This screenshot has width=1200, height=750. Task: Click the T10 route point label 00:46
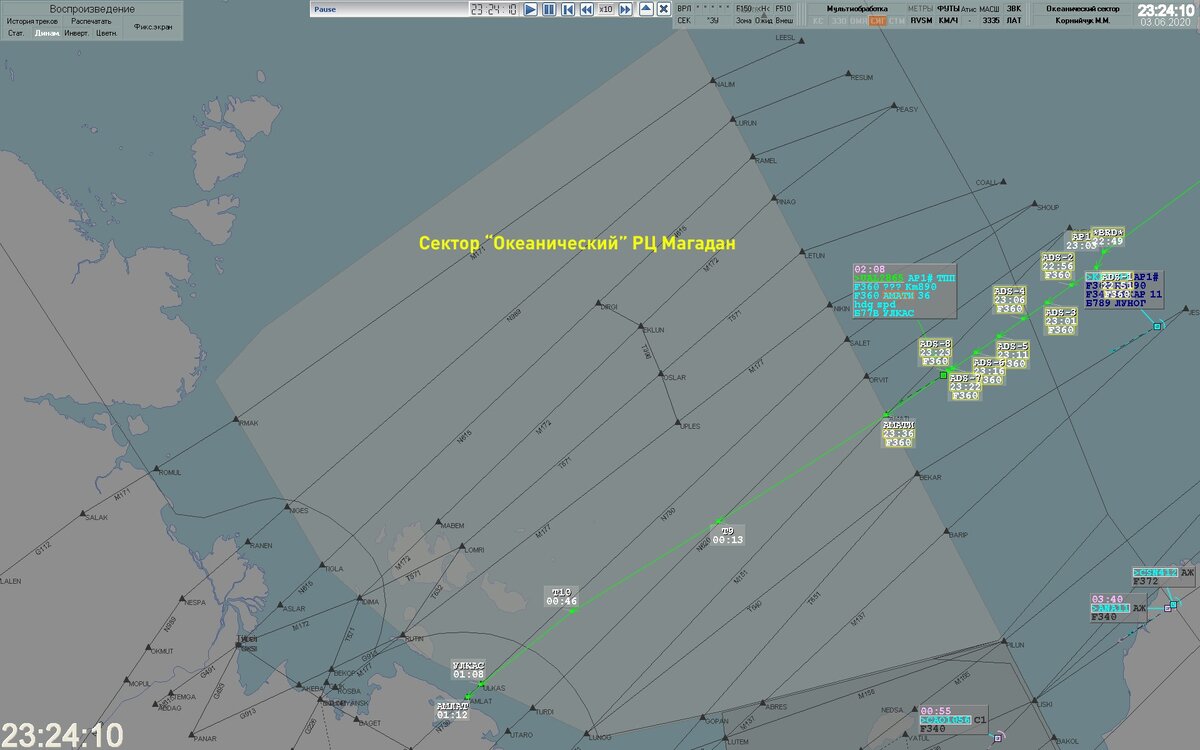pyautogui.click(x=562, y=596)
